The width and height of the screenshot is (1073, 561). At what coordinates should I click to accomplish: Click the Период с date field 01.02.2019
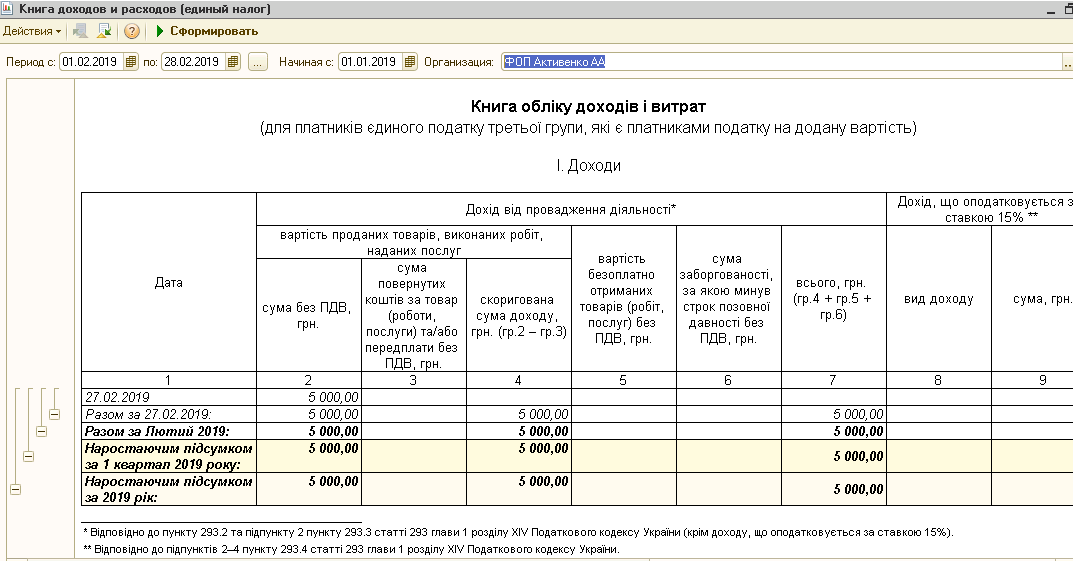click(x=92, y=62)
